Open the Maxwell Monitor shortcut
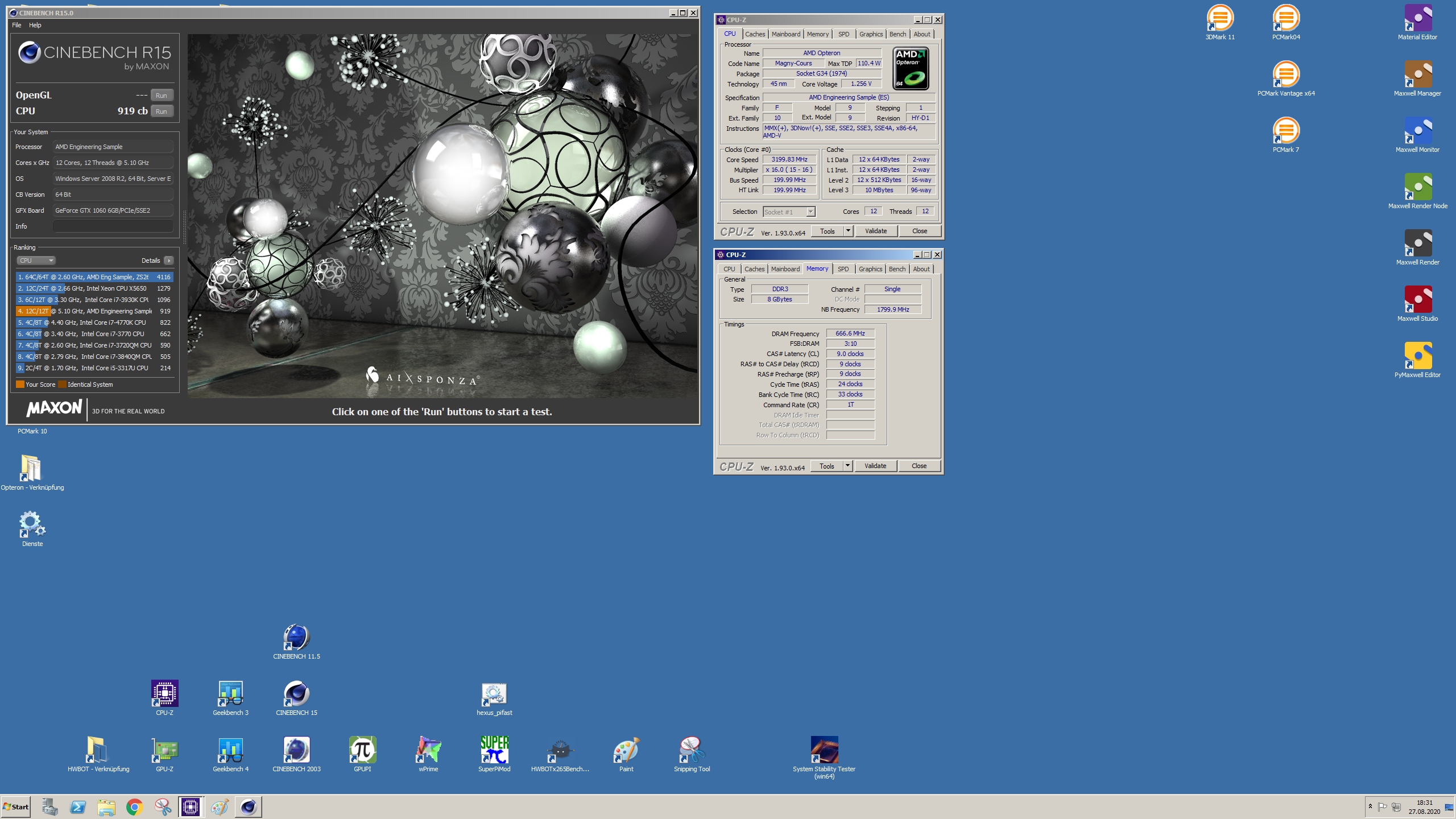This screenshot has height=819, width=1456. [x=1417, y=135]
